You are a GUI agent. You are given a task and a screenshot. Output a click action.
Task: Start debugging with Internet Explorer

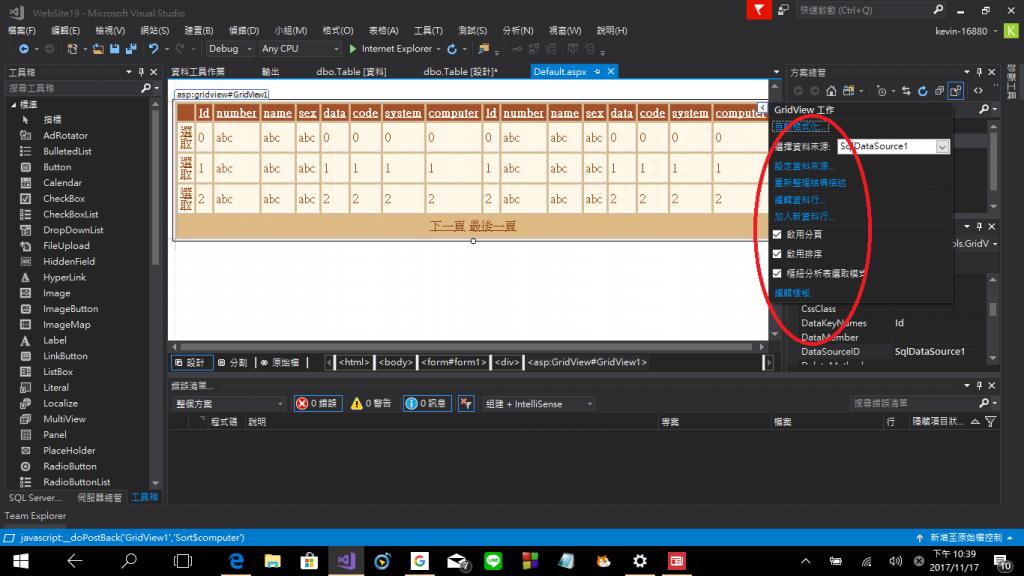pyautogui.click(x=391, y=49)
